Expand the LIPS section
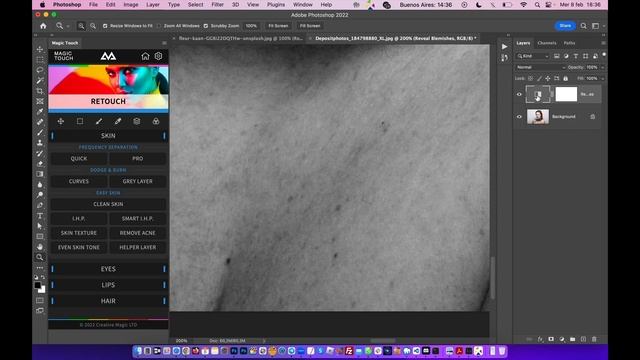This screenshot has height=360, width=640. (x=108, y=285)
